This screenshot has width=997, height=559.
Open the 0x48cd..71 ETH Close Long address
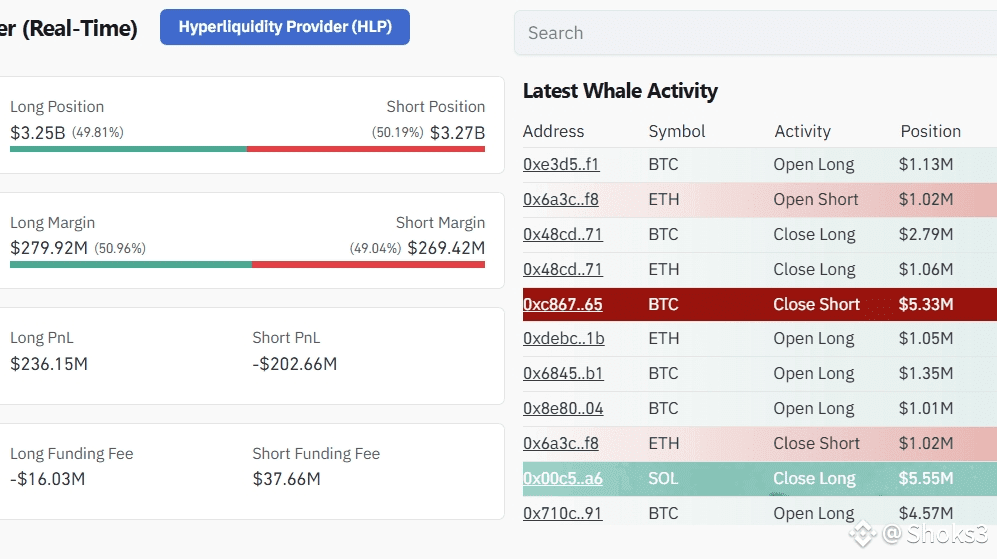click(563, 270)
